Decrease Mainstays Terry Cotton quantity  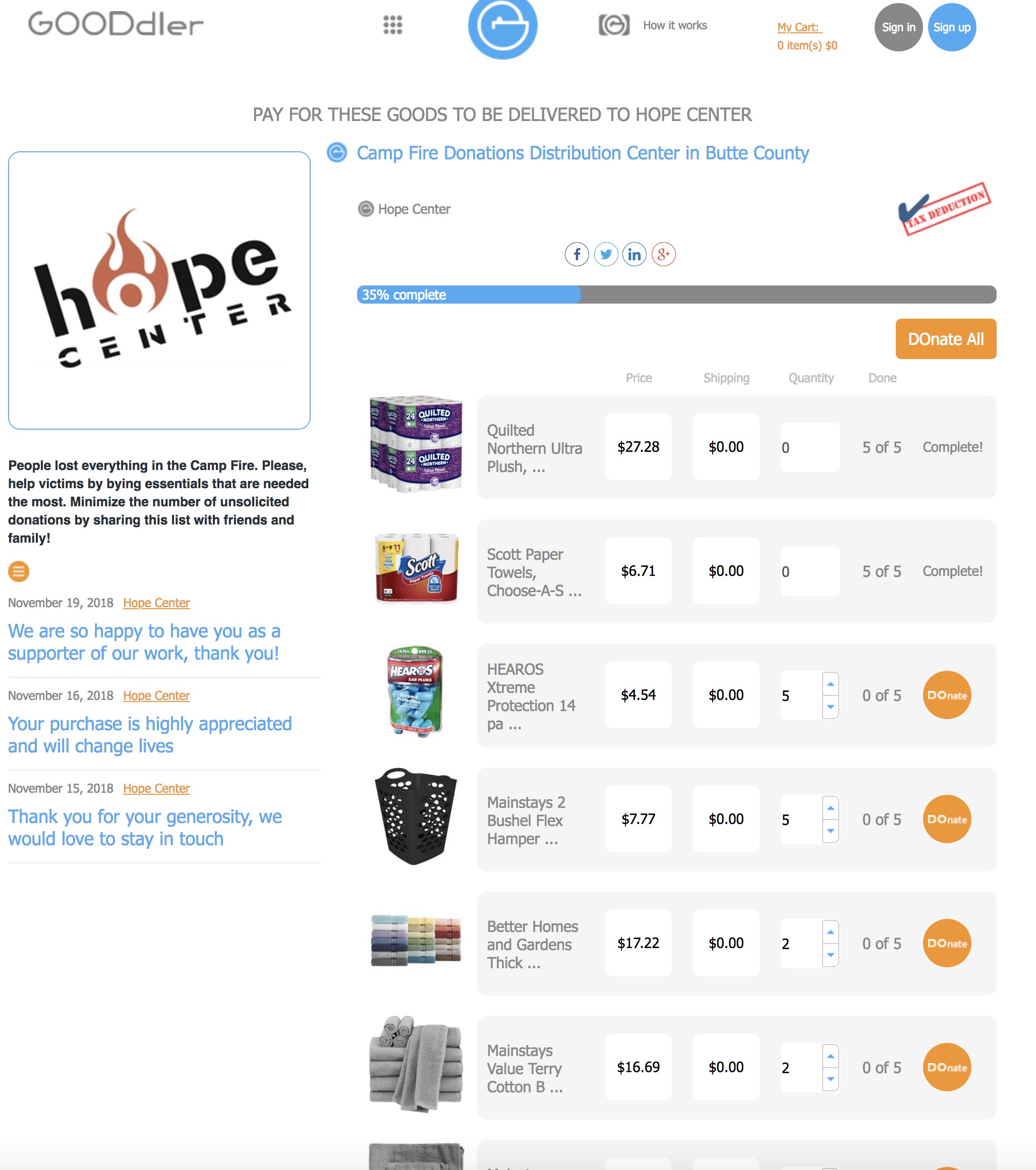point(831,1079)
